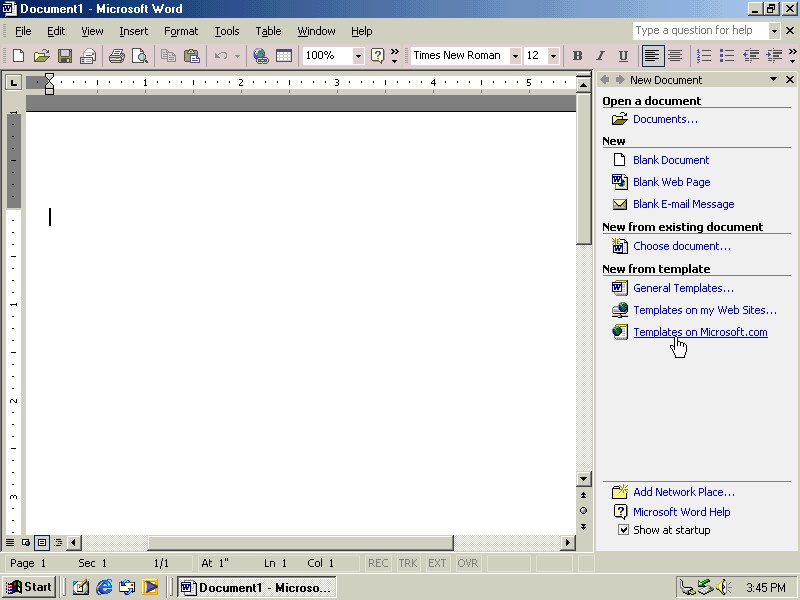Open the Edit menu
The height and width of the screenshot is (600, 800).
tap(56, 31)
